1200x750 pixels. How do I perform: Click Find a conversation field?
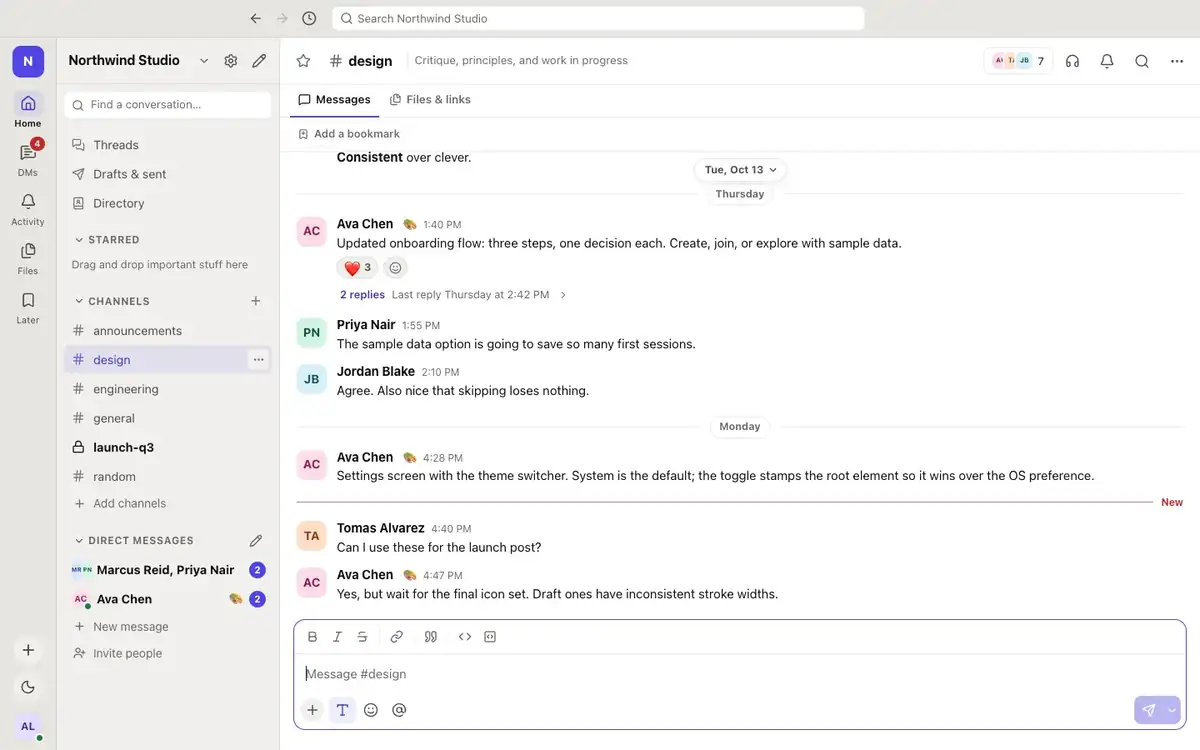coord(168,104)
